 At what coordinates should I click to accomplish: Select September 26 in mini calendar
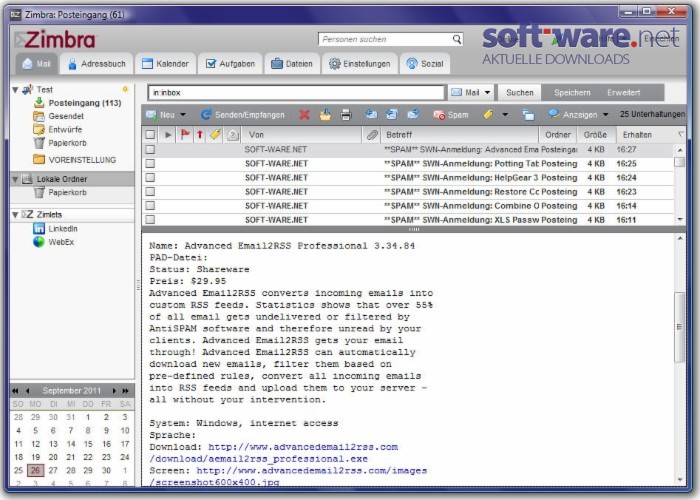coord(35,470)
